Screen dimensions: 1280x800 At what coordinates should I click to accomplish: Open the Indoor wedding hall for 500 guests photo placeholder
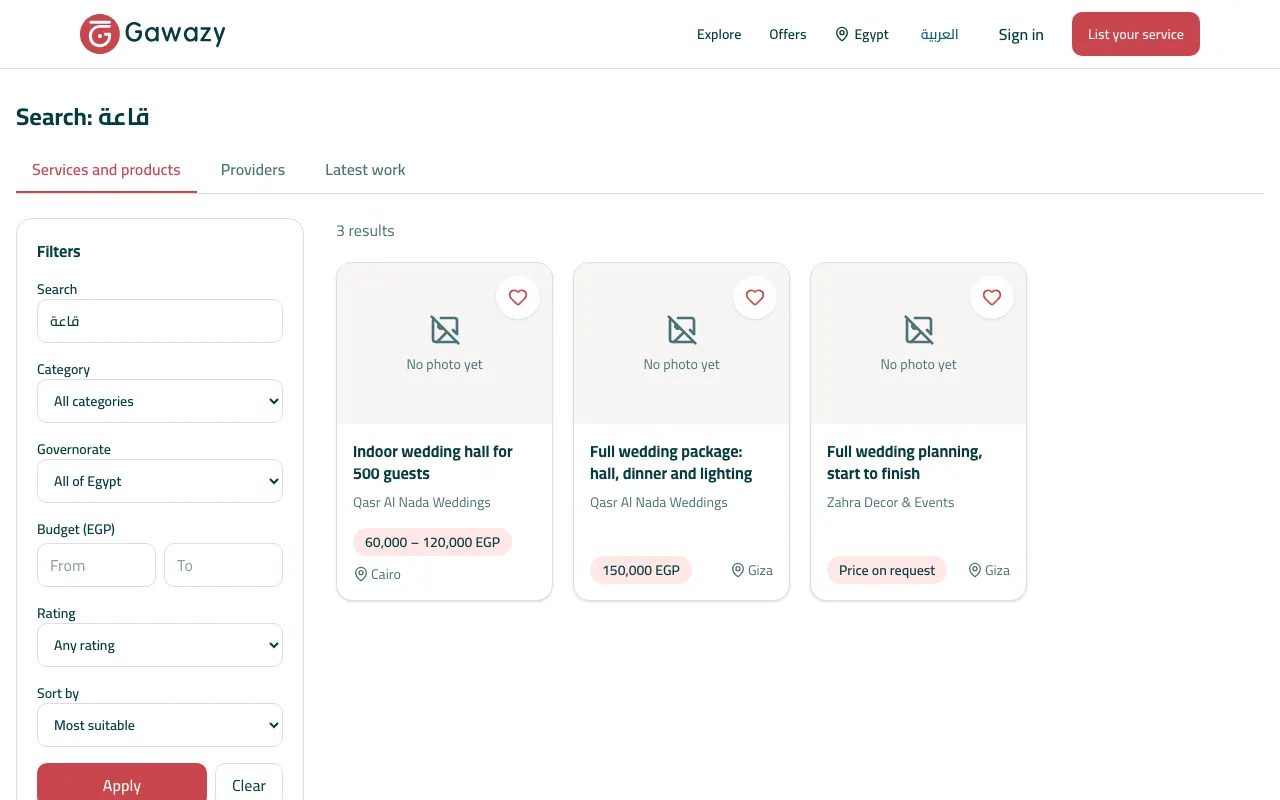445,343
